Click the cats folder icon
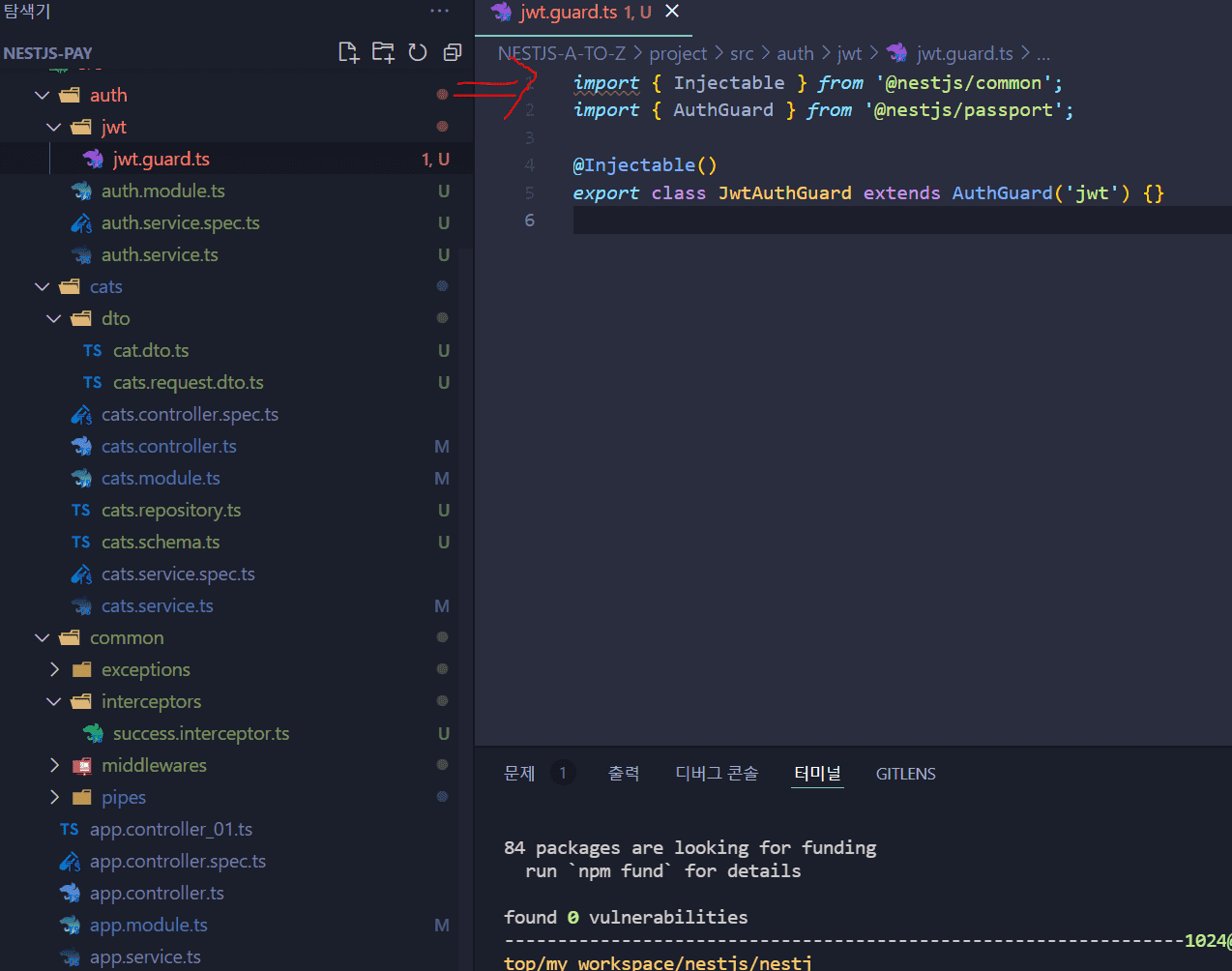This screenshot has height=971, width=1232. pos(70,286)
